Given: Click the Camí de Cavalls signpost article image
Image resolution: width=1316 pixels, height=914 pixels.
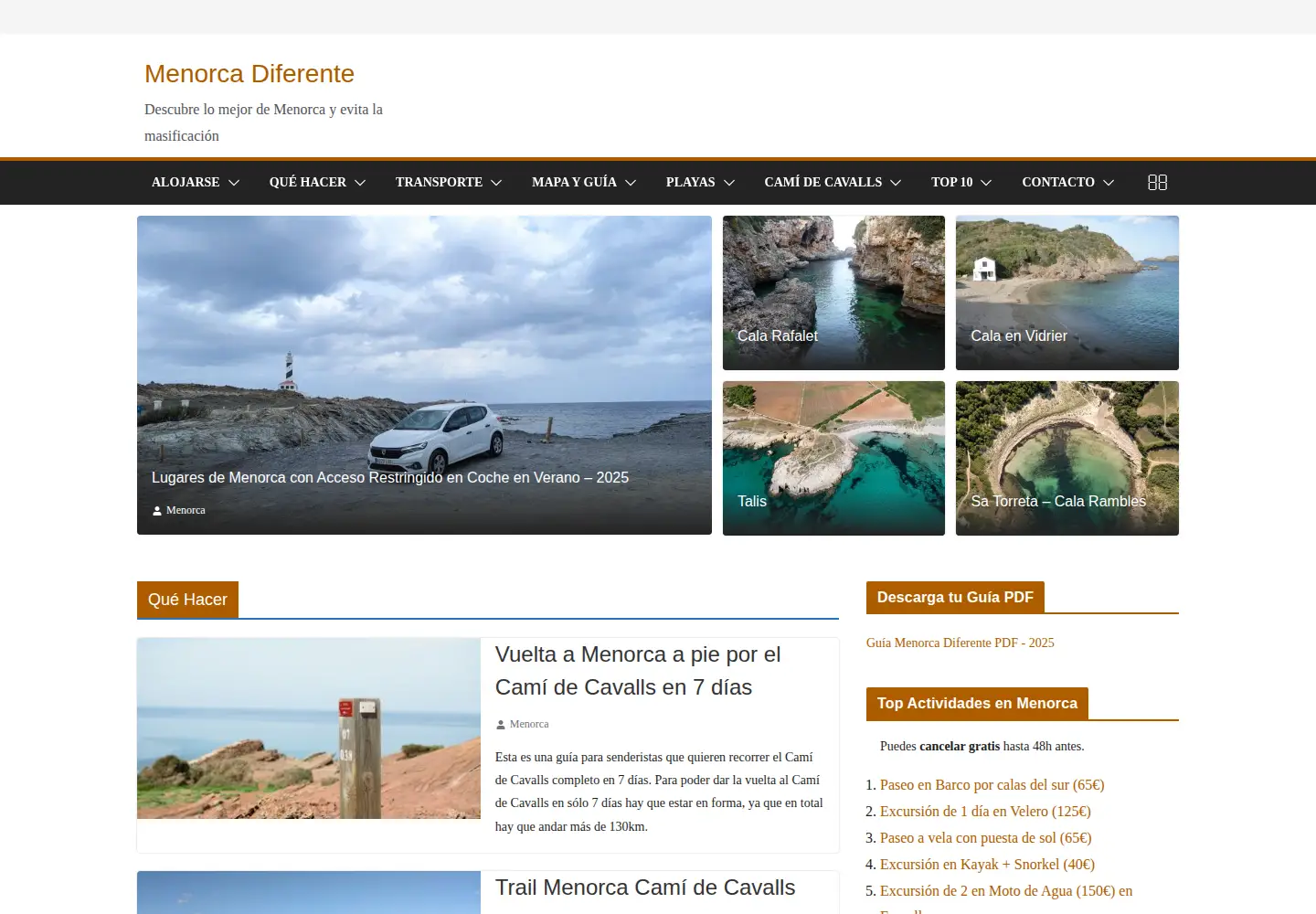Looking at the screenshot, I should [309, 728].
